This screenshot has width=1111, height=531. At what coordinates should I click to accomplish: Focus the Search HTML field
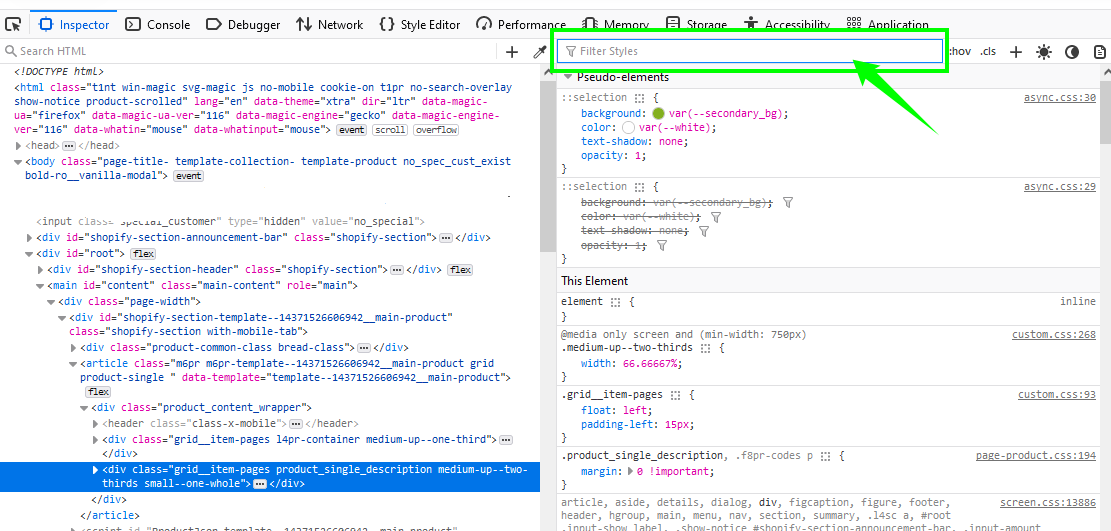pyautogui.click(x=250, y=51)
